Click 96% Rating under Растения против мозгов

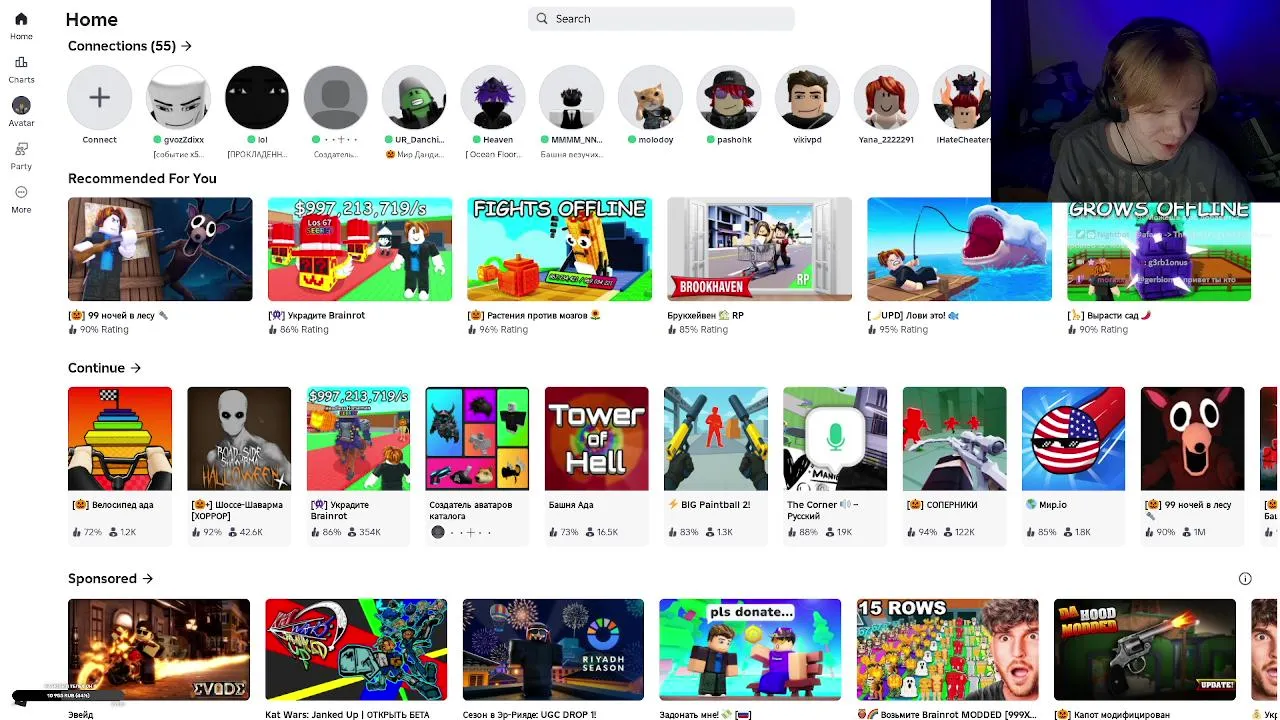click(x=497, y=329)
